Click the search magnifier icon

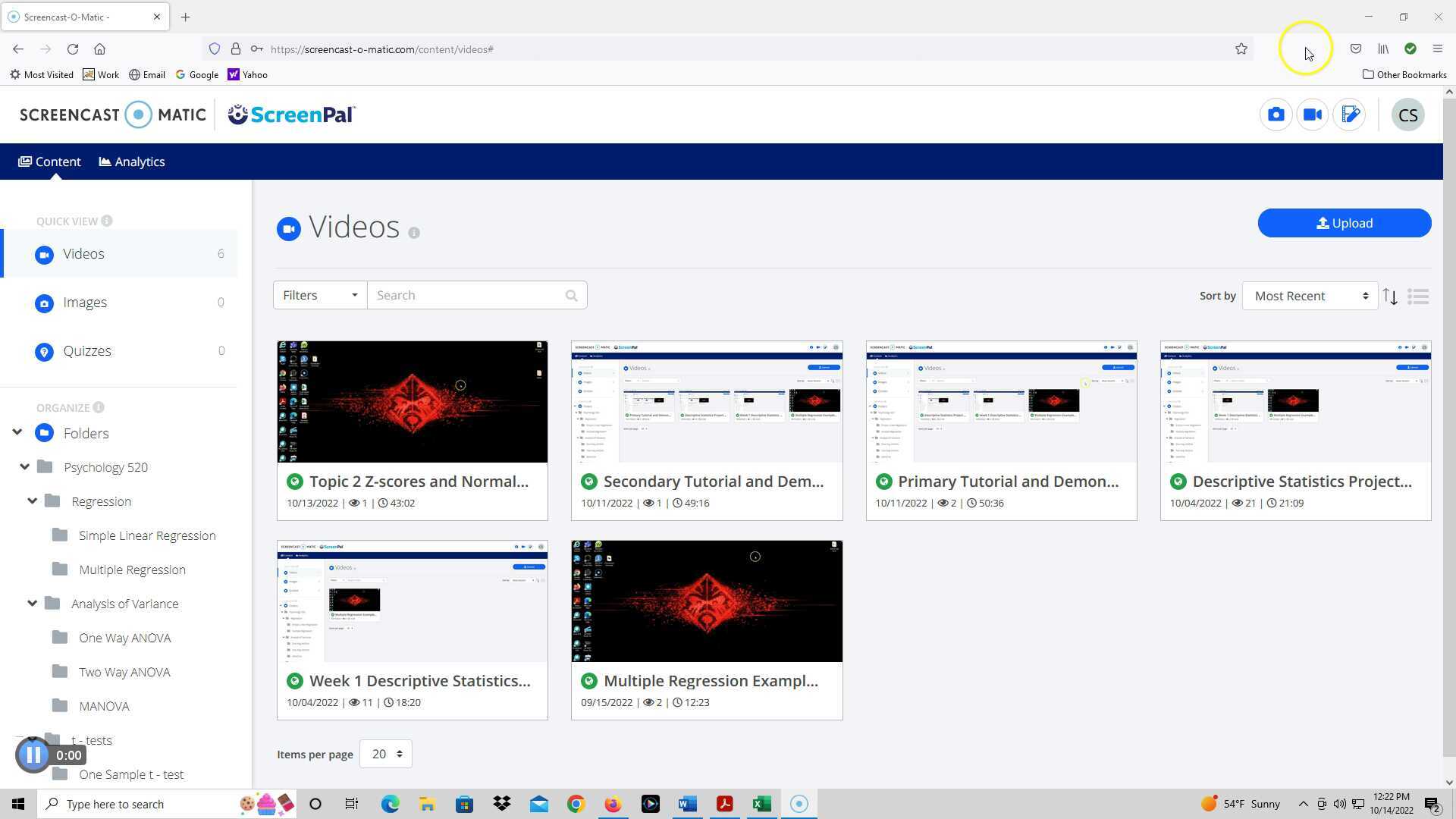tap(571, 296)
